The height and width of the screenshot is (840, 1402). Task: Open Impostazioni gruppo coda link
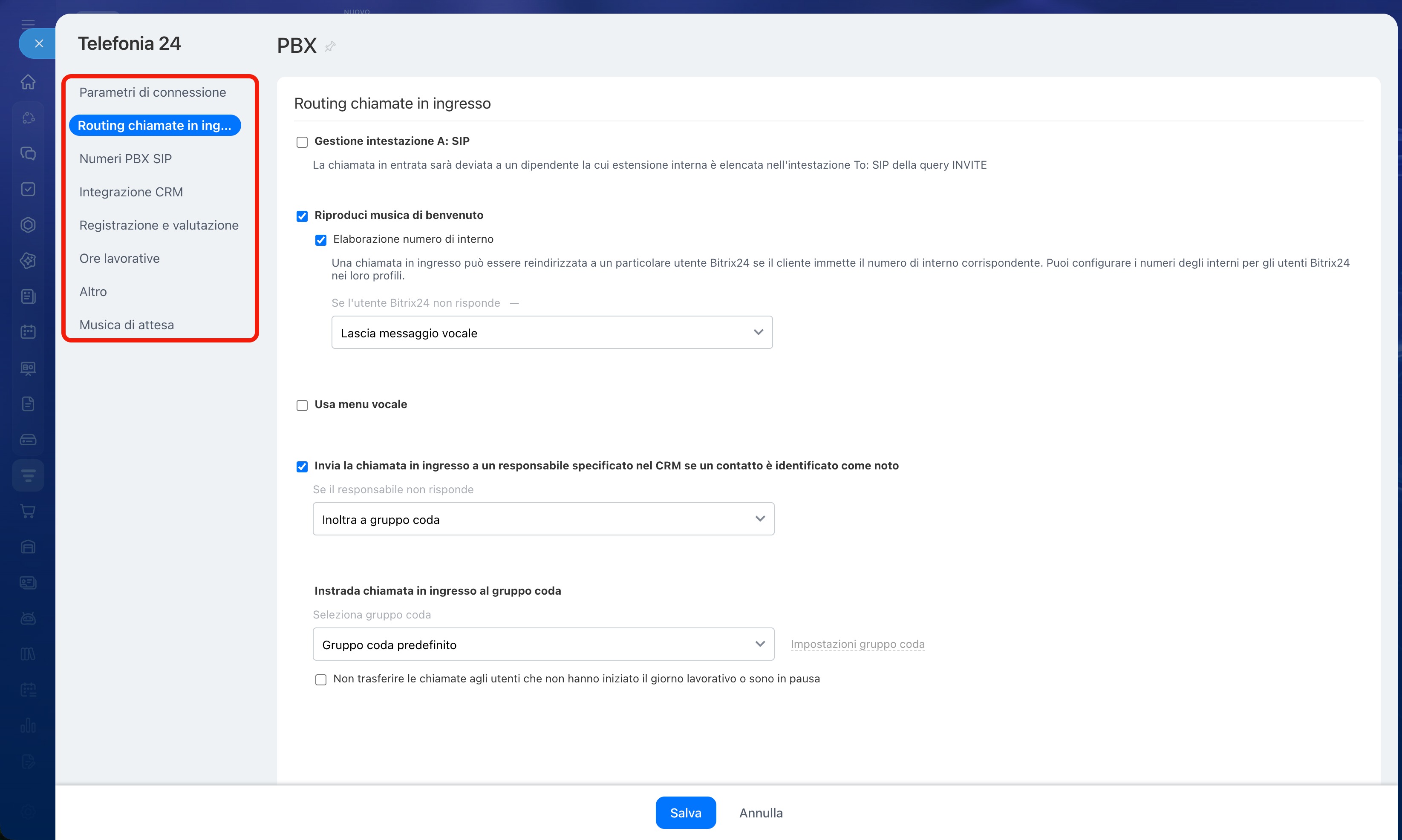click(857, 644)
